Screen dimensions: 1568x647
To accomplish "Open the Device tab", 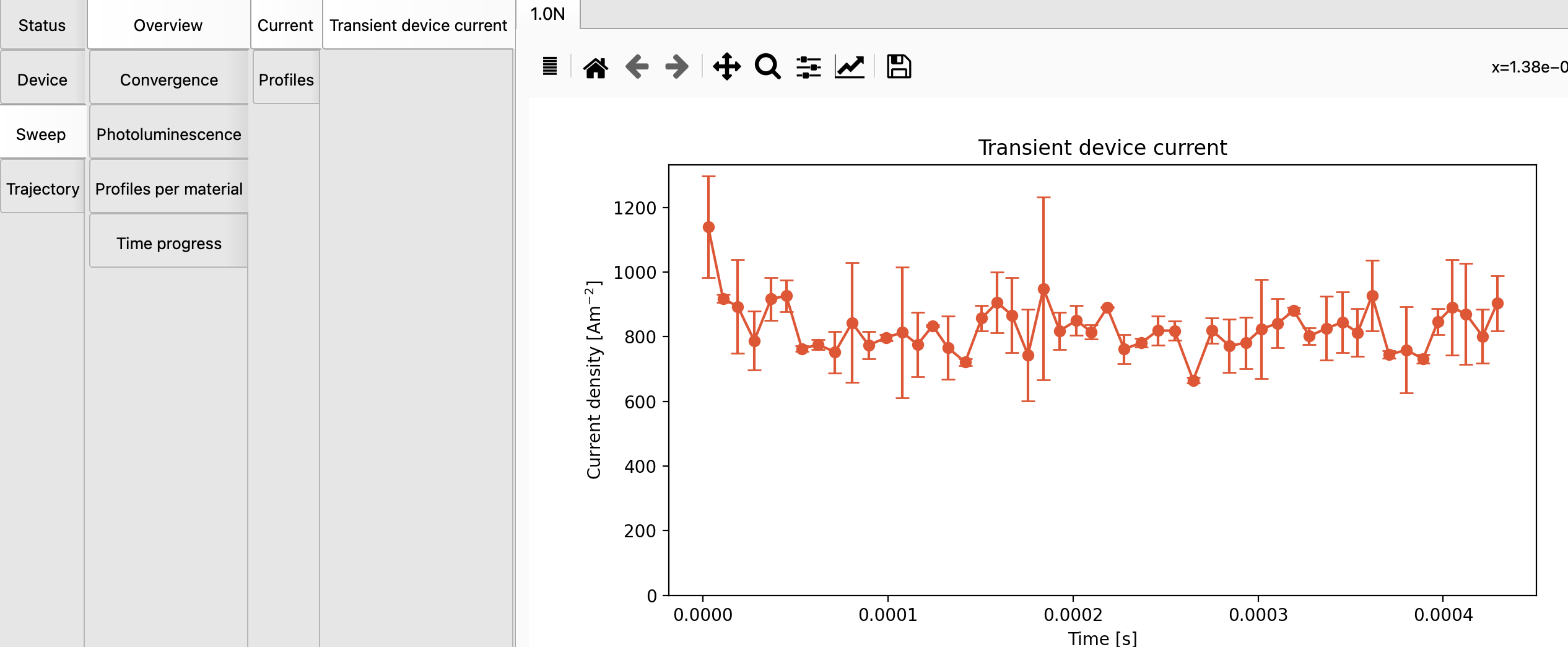I will point(42,80).
